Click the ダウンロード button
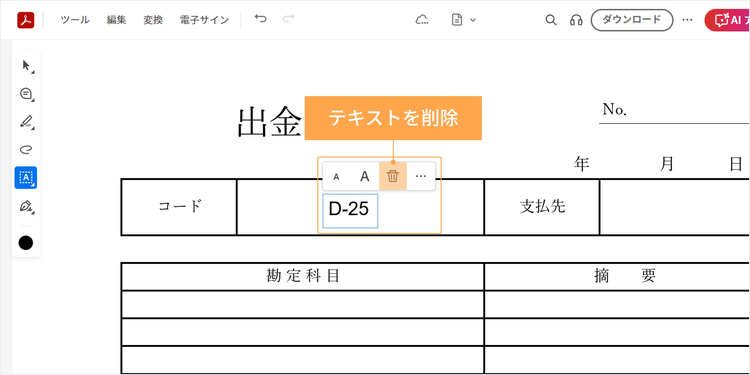The height and width of the screenshot is (375, 750). pyautogui.click(x=632, y=20)
